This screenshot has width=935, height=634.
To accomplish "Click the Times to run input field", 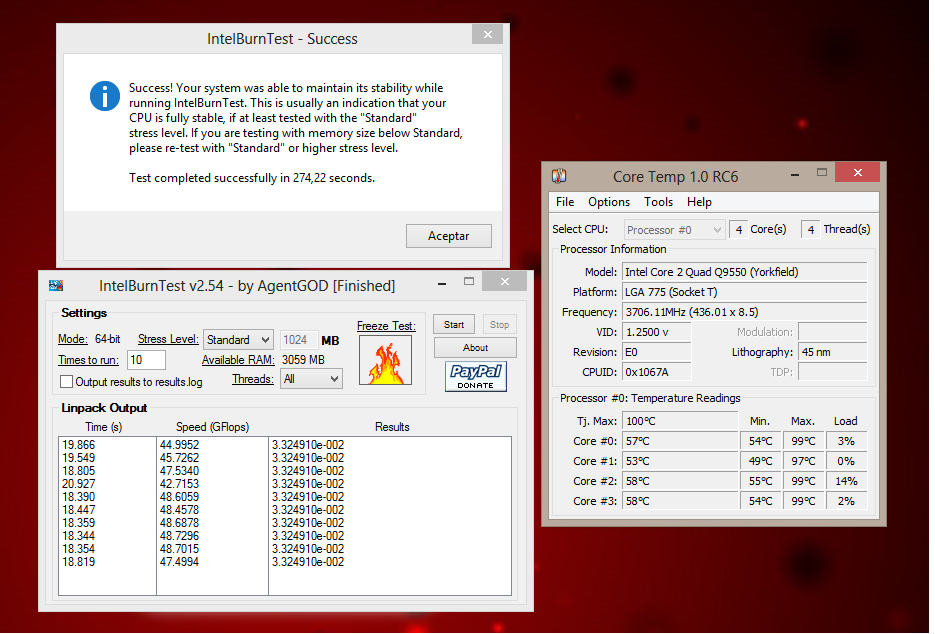I will tap(146, 360).
